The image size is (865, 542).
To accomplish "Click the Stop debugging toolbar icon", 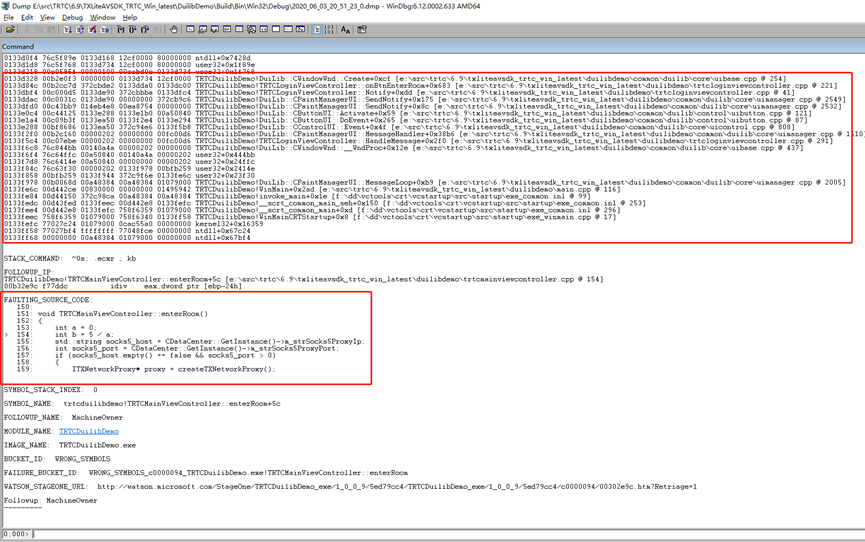I will (x=92, y=29).
